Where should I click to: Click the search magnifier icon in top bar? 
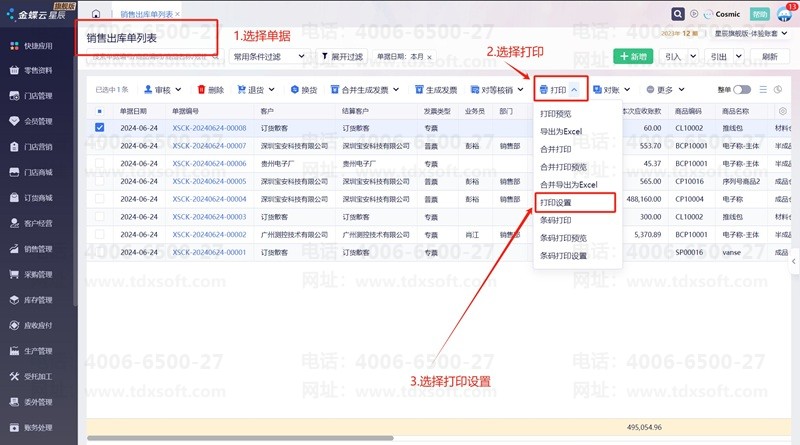[x=680, y=15]
